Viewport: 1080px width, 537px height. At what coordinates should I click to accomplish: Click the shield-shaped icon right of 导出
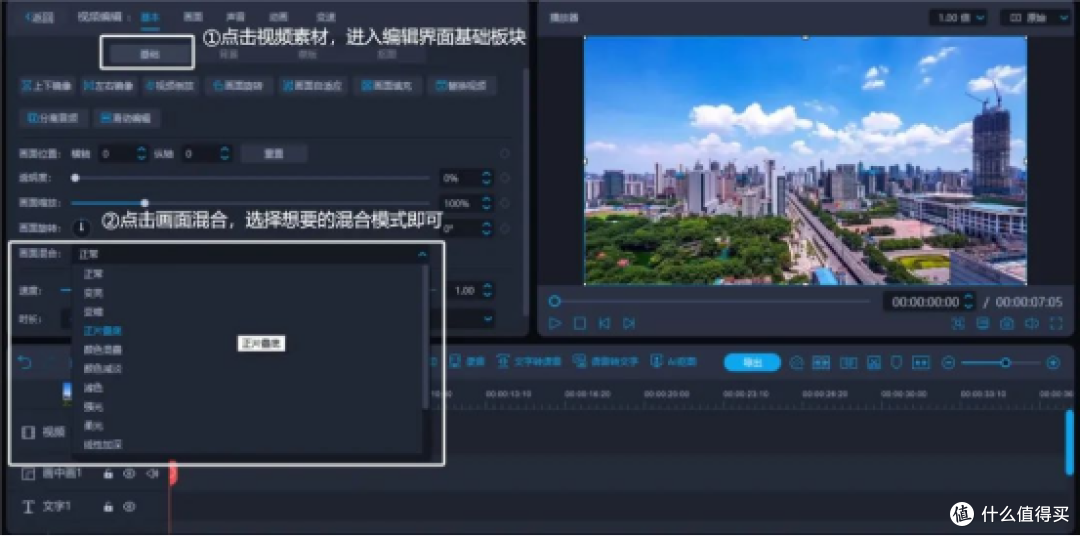point(896,362)
